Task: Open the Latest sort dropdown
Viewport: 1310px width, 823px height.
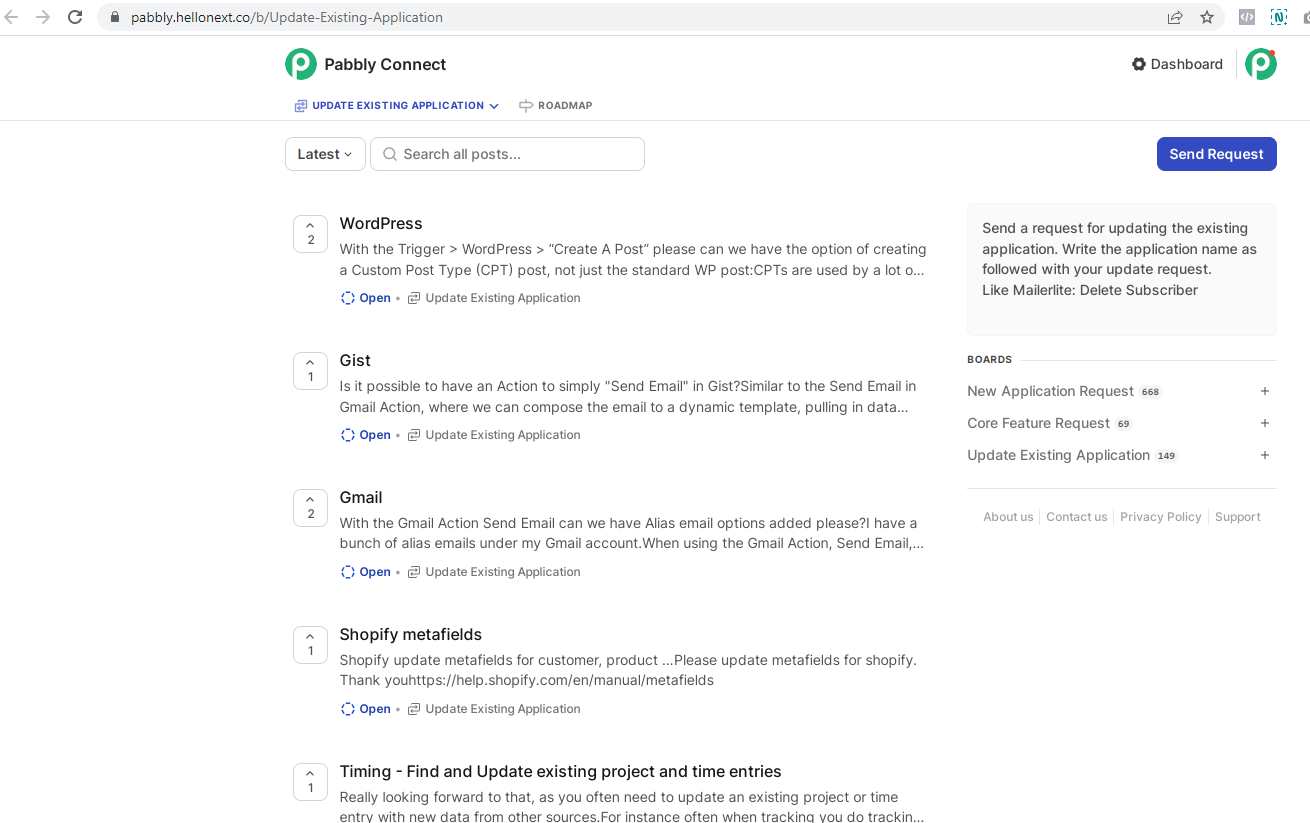Action: [325, 154]
